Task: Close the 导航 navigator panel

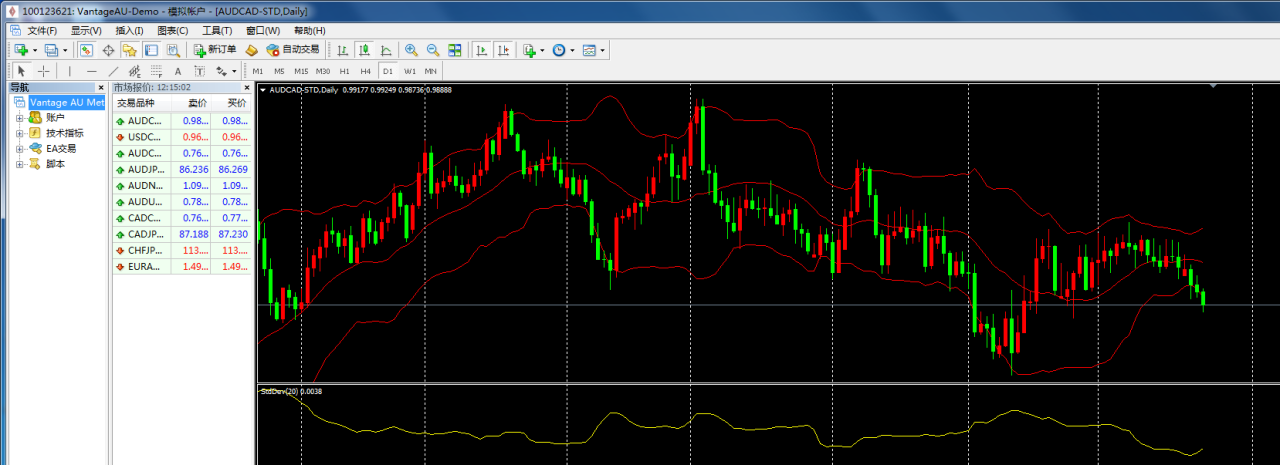Action: 101,88
